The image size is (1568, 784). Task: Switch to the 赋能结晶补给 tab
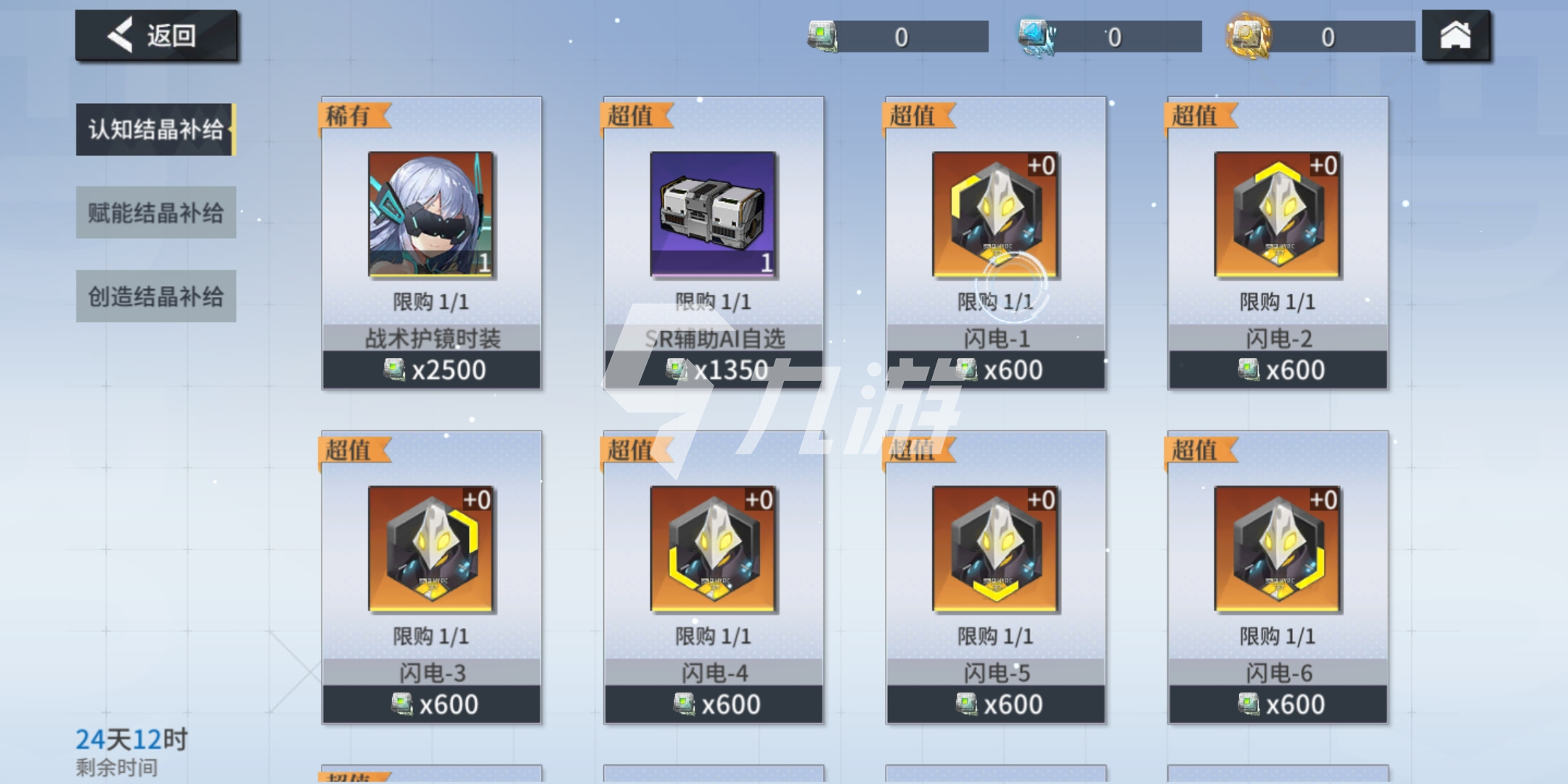[x=156, y=213]
